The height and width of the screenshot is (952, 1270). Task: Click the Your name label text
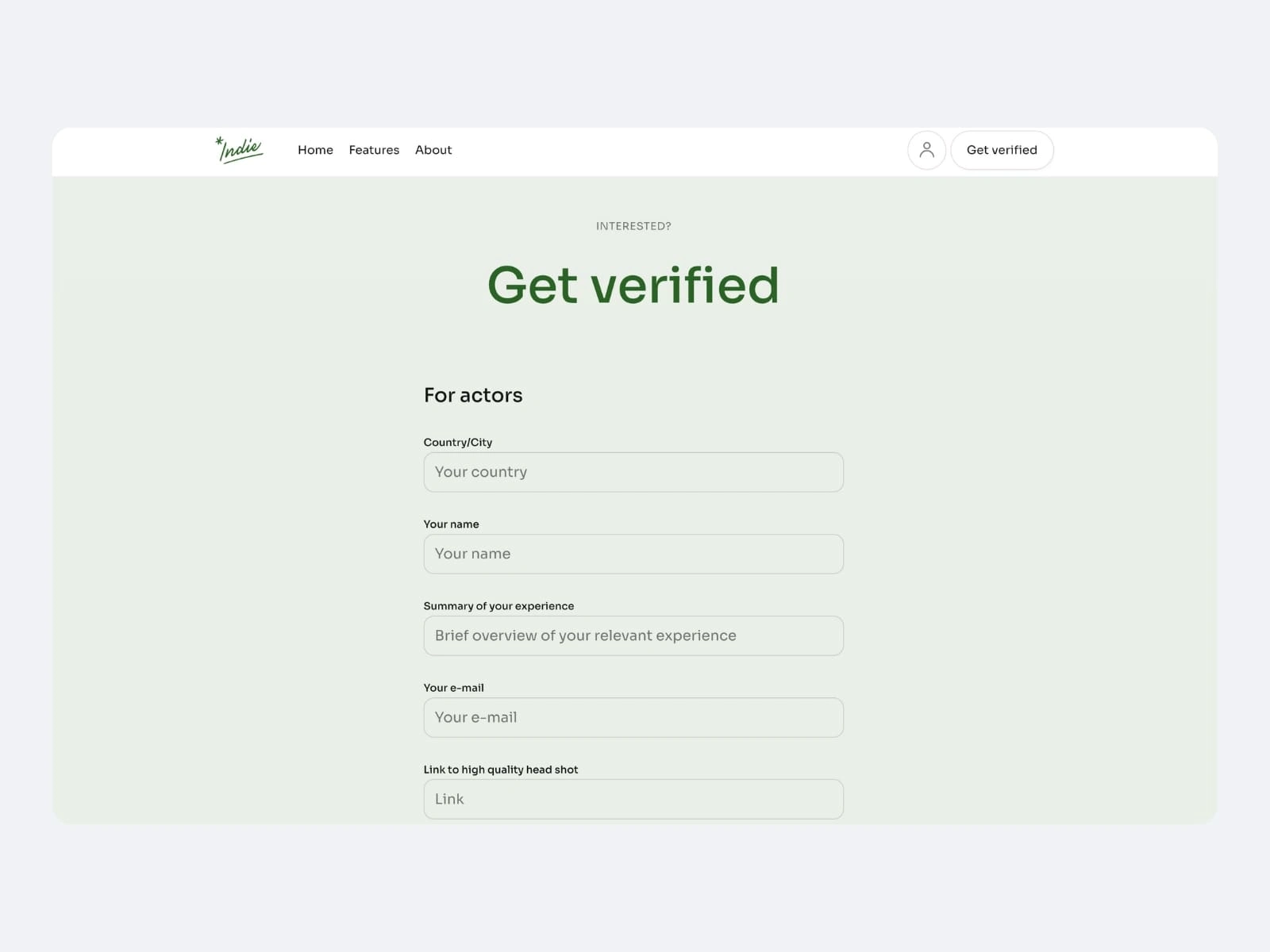point(451,524)
